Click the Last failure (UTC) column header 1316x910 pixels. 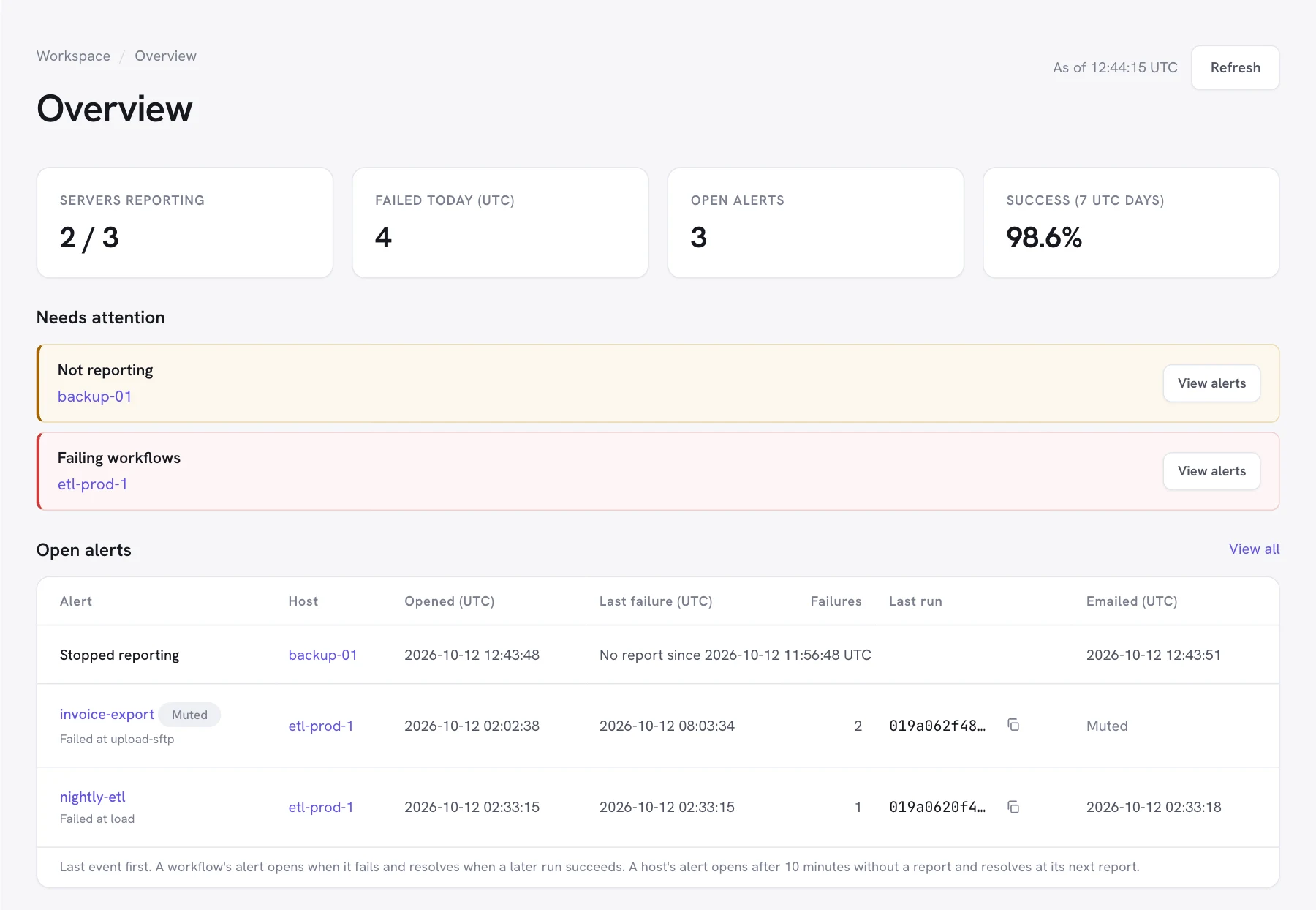click(x=656, y=601)
